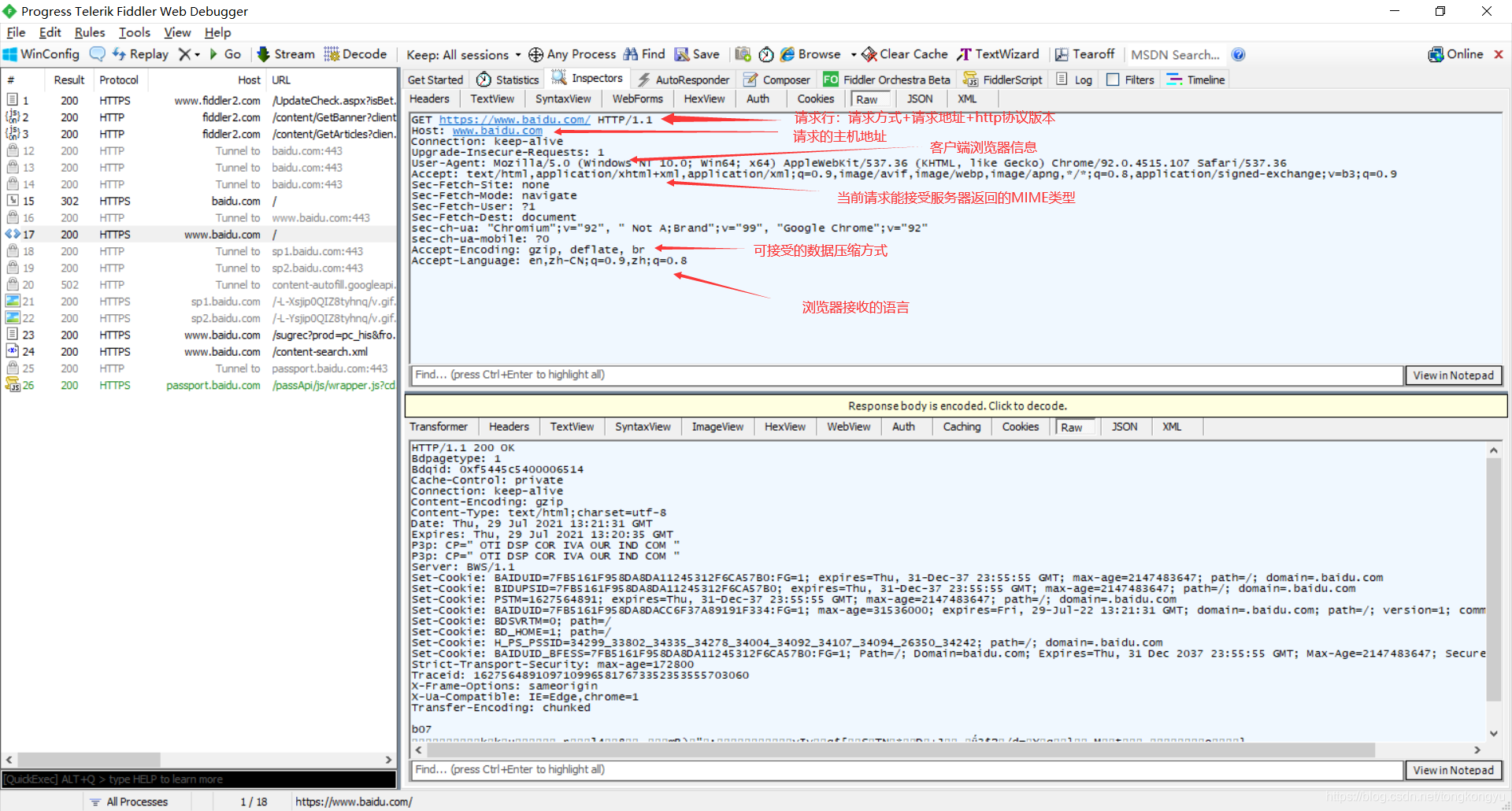The width and height of the screenshot is (1512, 811).
Task: Click the request Find text field
Action: (x=906, y=375)
